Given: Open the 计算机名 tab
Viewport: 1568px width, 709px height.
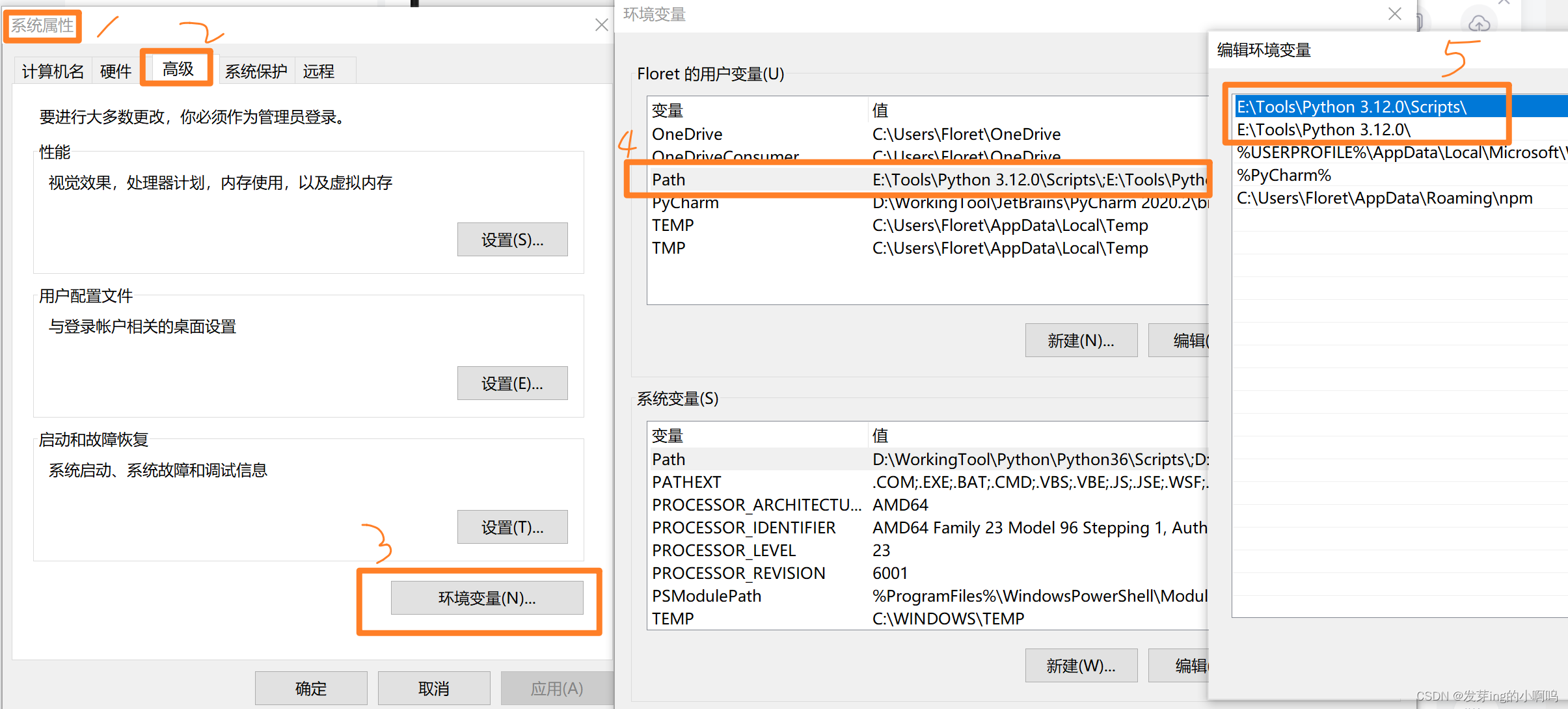Looking at the screenshot, I should point(53,71).
